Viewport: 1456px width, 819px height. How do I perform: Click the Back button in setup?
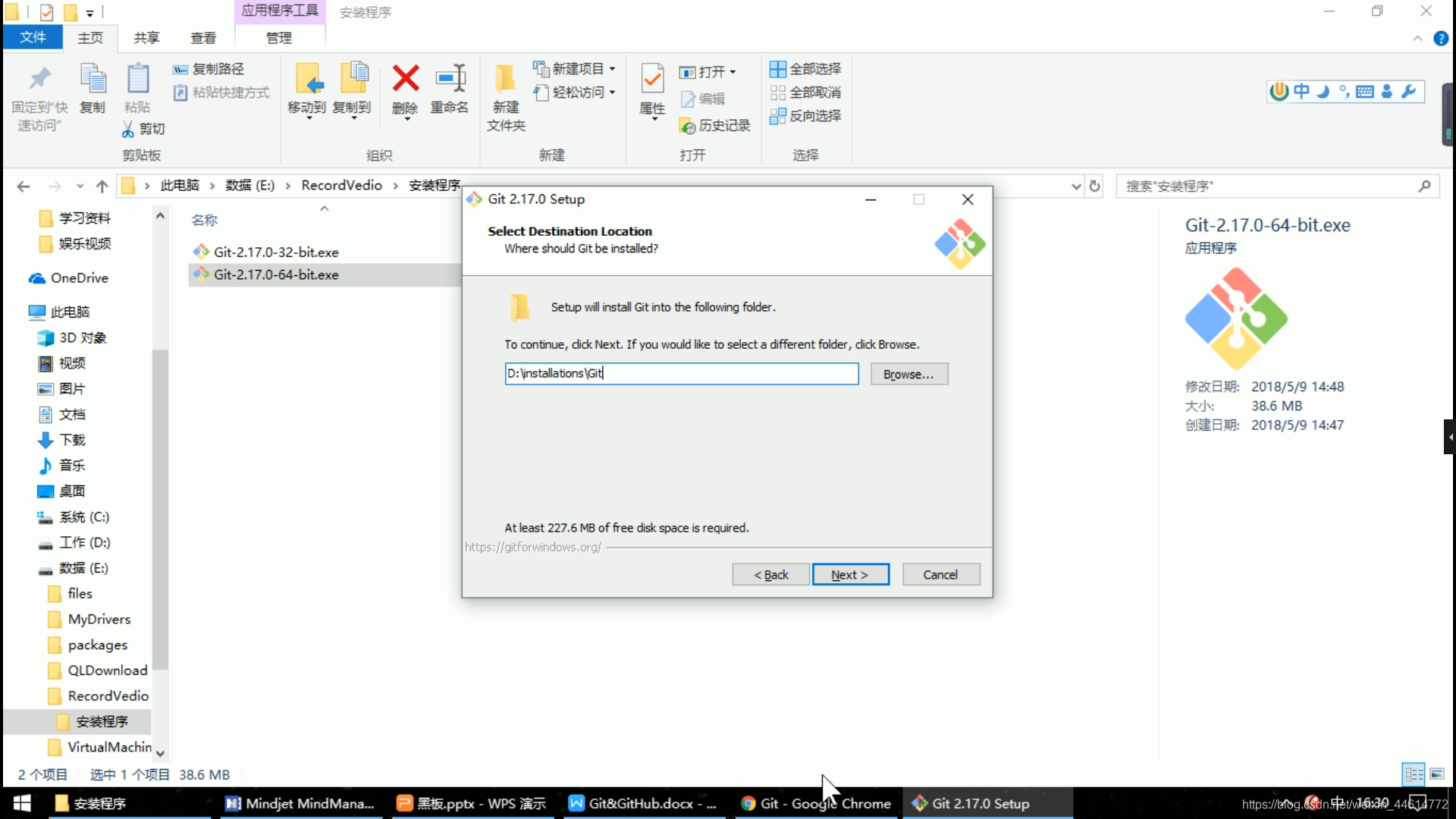pos(770,574)
